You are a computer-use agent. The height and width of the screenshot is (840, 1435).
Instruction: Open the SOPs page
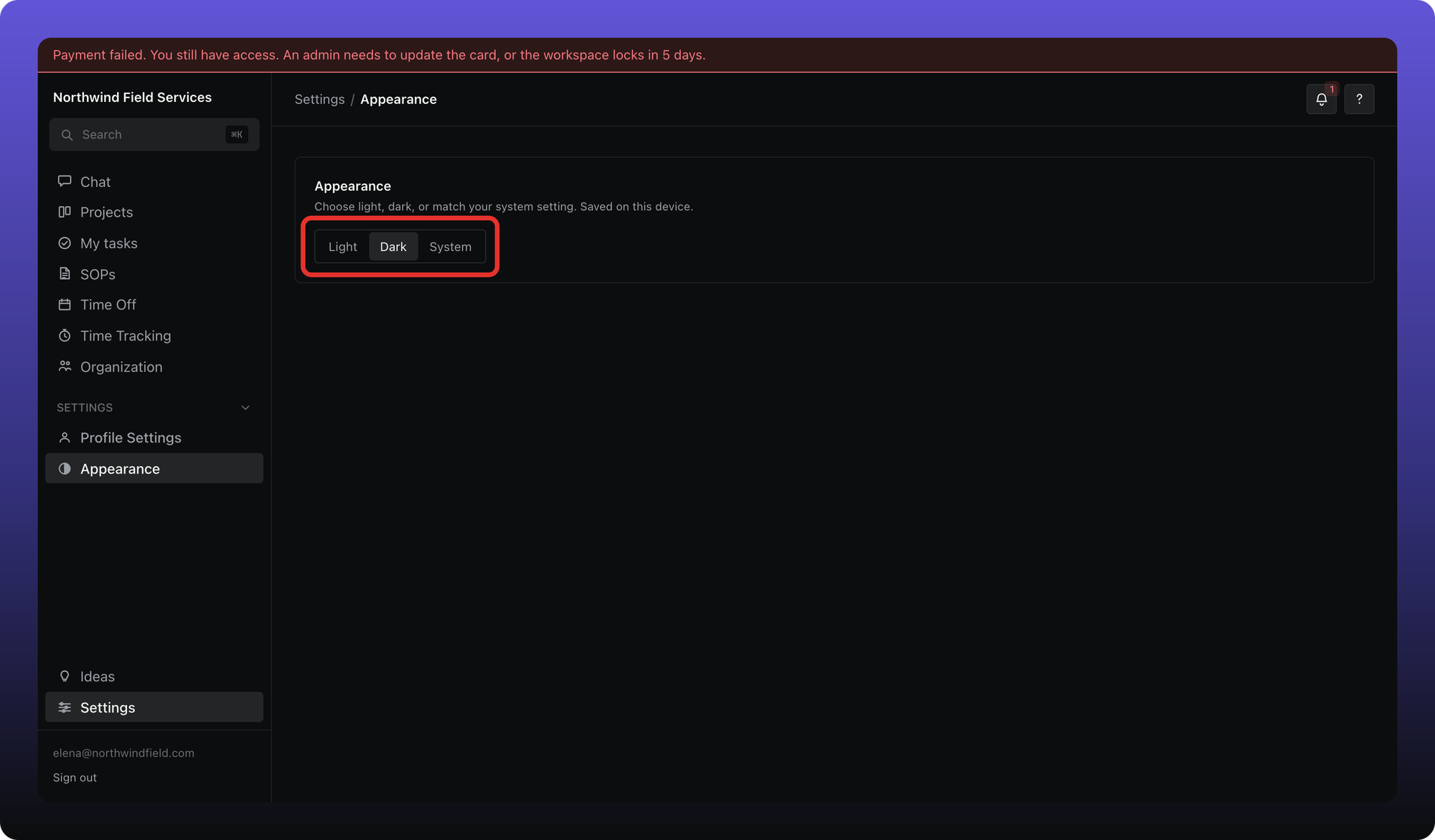154,274
